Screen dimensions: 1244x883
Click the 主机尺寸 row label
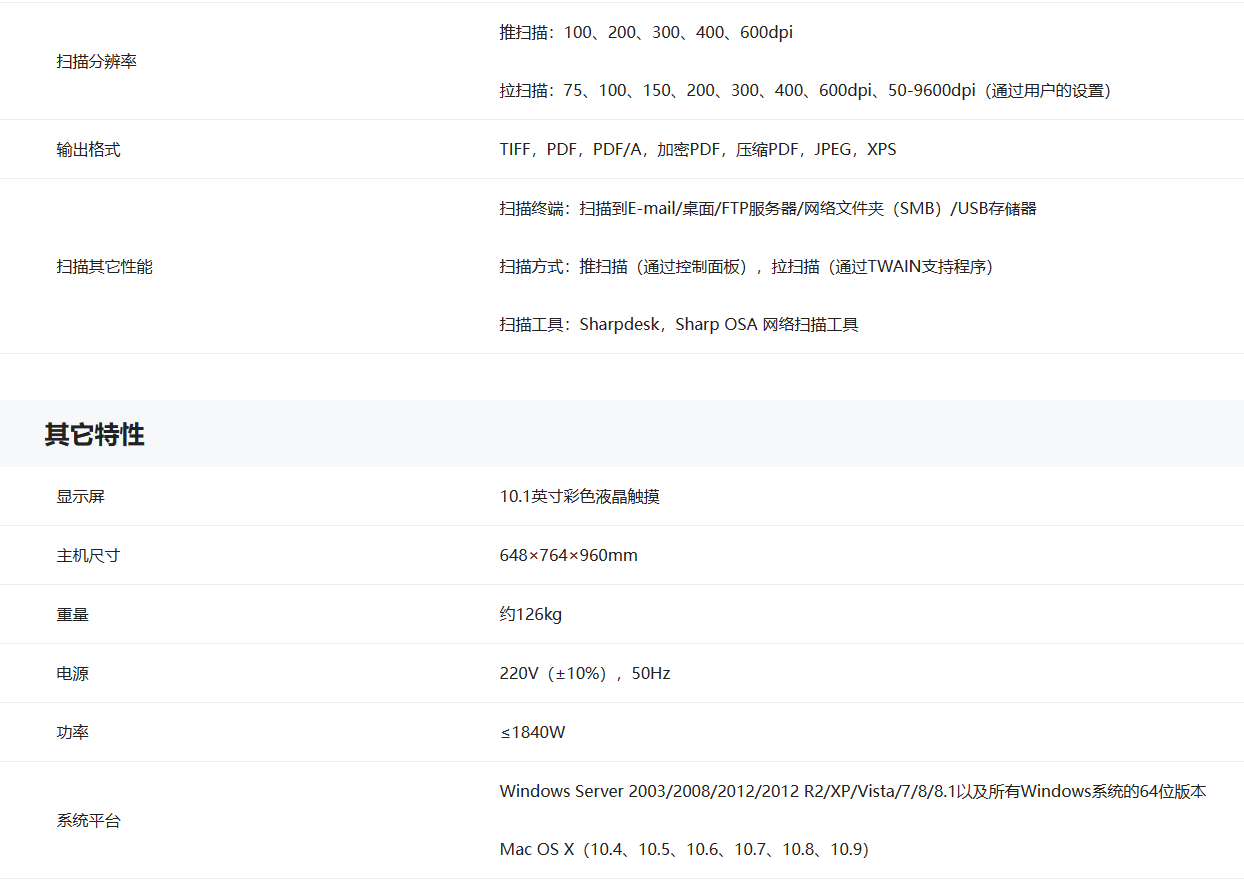coord(89,556)
